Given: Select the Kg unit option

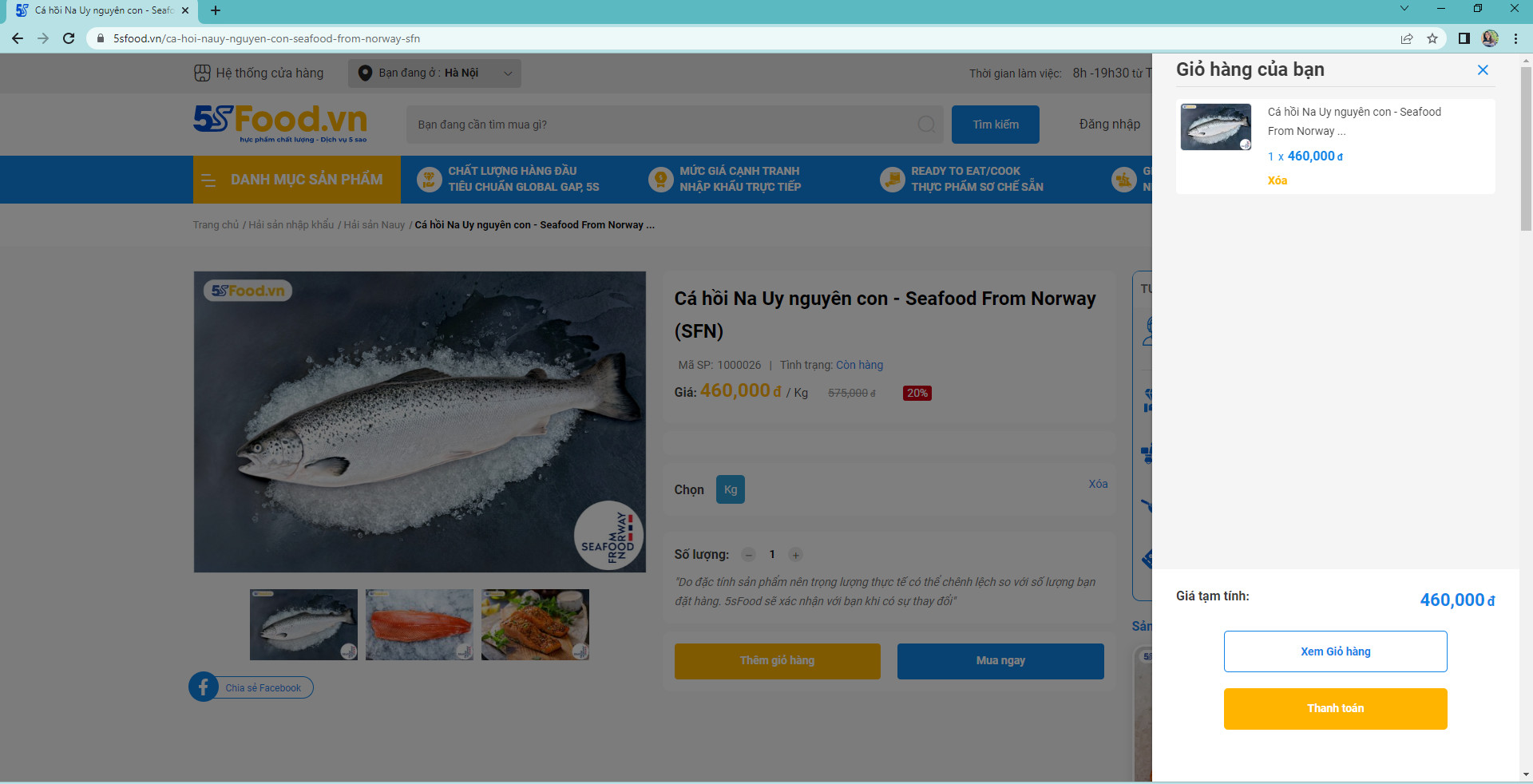Looking at the screenshot, I should 730,489.
